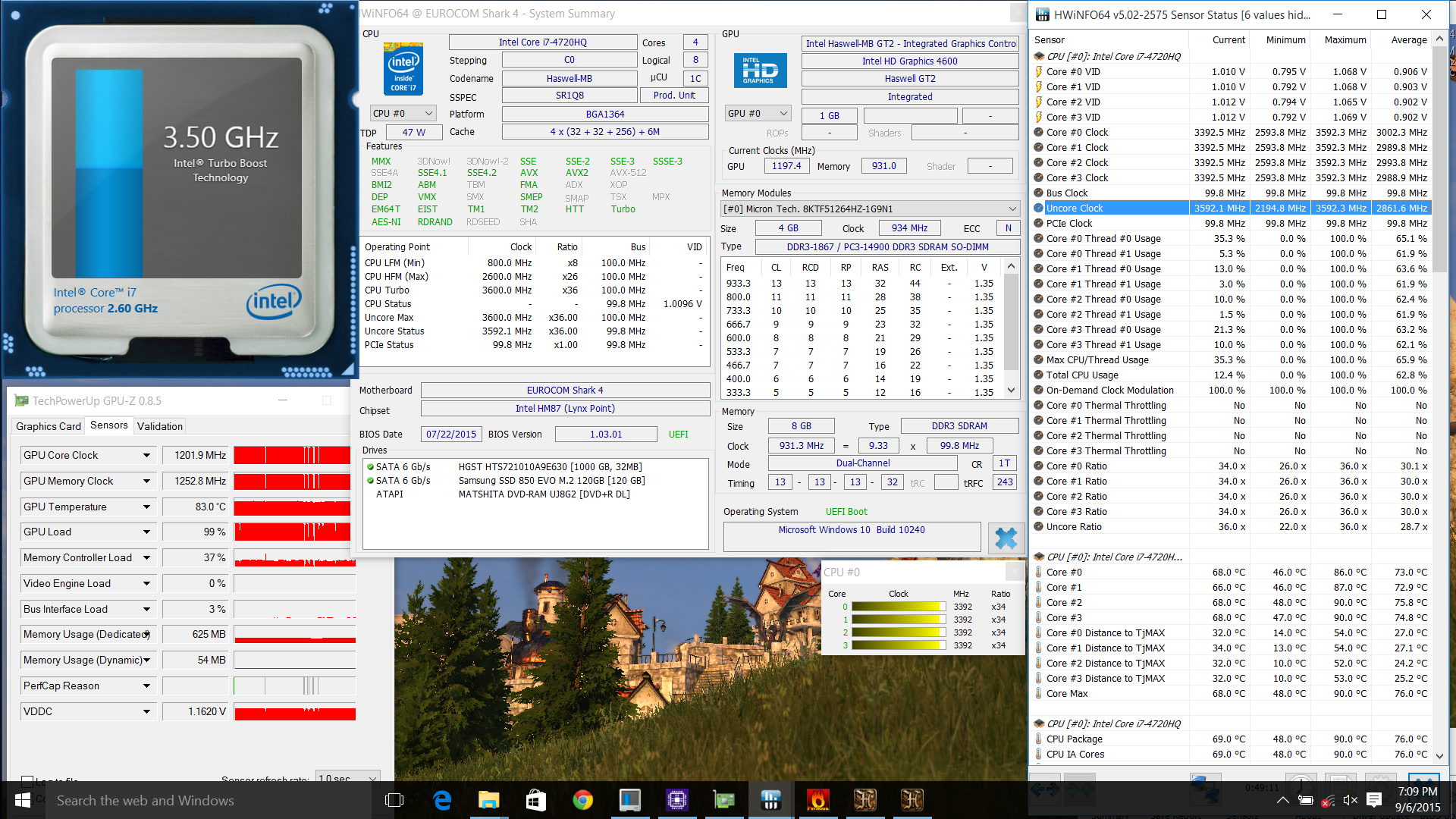The width and height of the screenshot is (1456, 819).
Task: Open the CPU #0 selector dropdown
Action: pos(403,114)
